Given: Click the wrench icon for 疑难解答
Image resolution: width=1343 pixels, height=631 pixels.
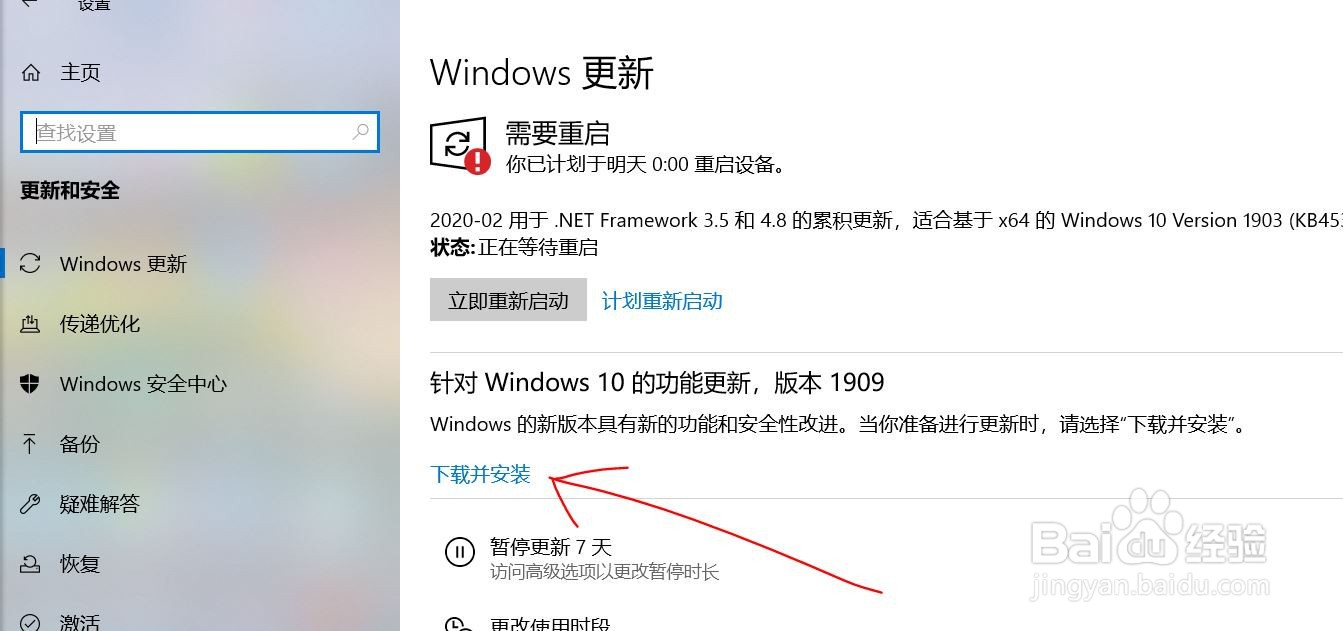Looking at the screenshot, I should pos(31,504).
